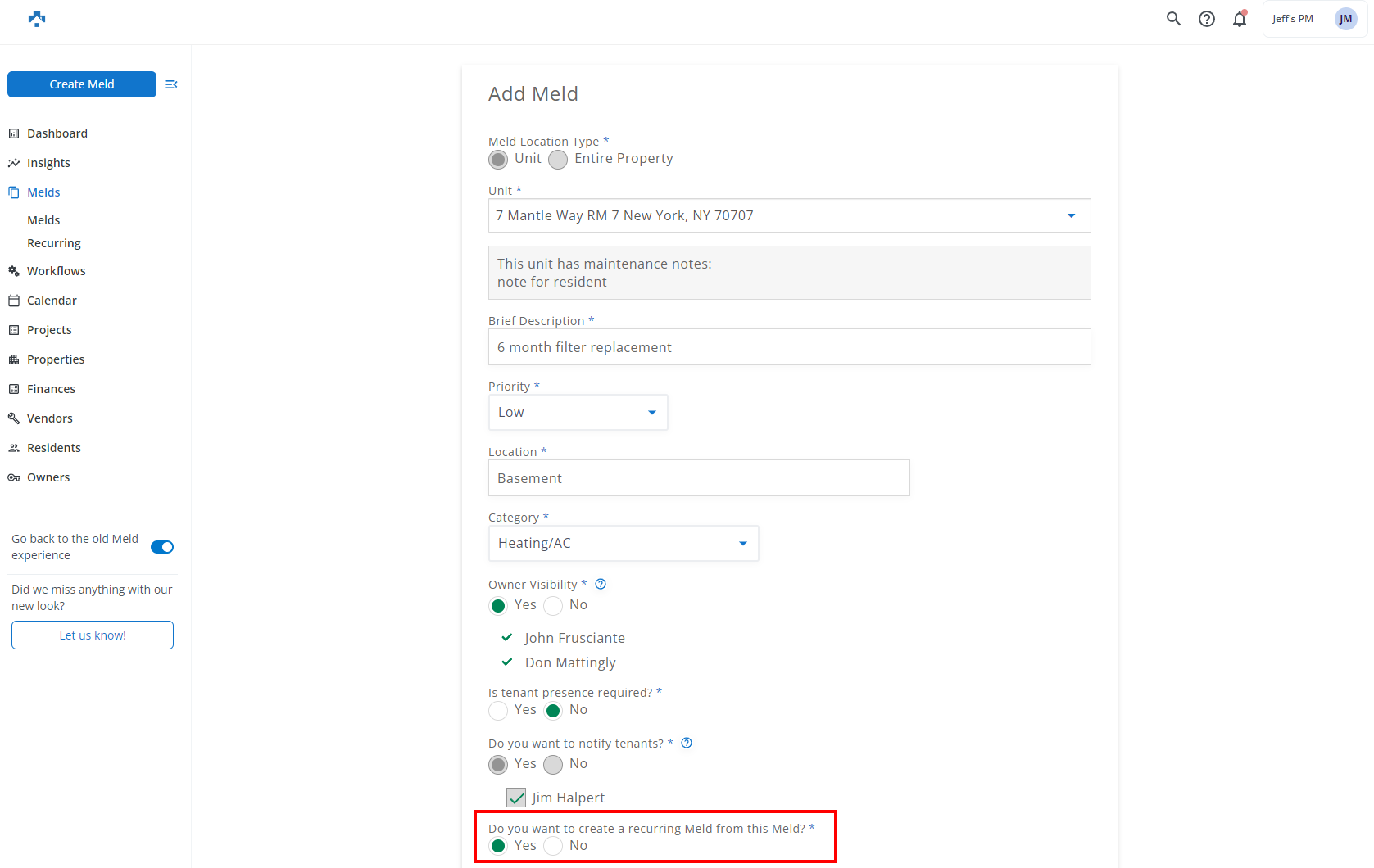Click the help question mark icon

click(x=1206, y=19)
